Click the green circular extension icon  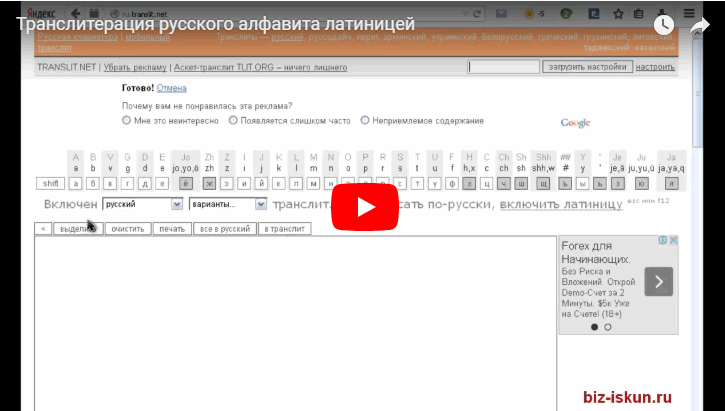point(566,14)
